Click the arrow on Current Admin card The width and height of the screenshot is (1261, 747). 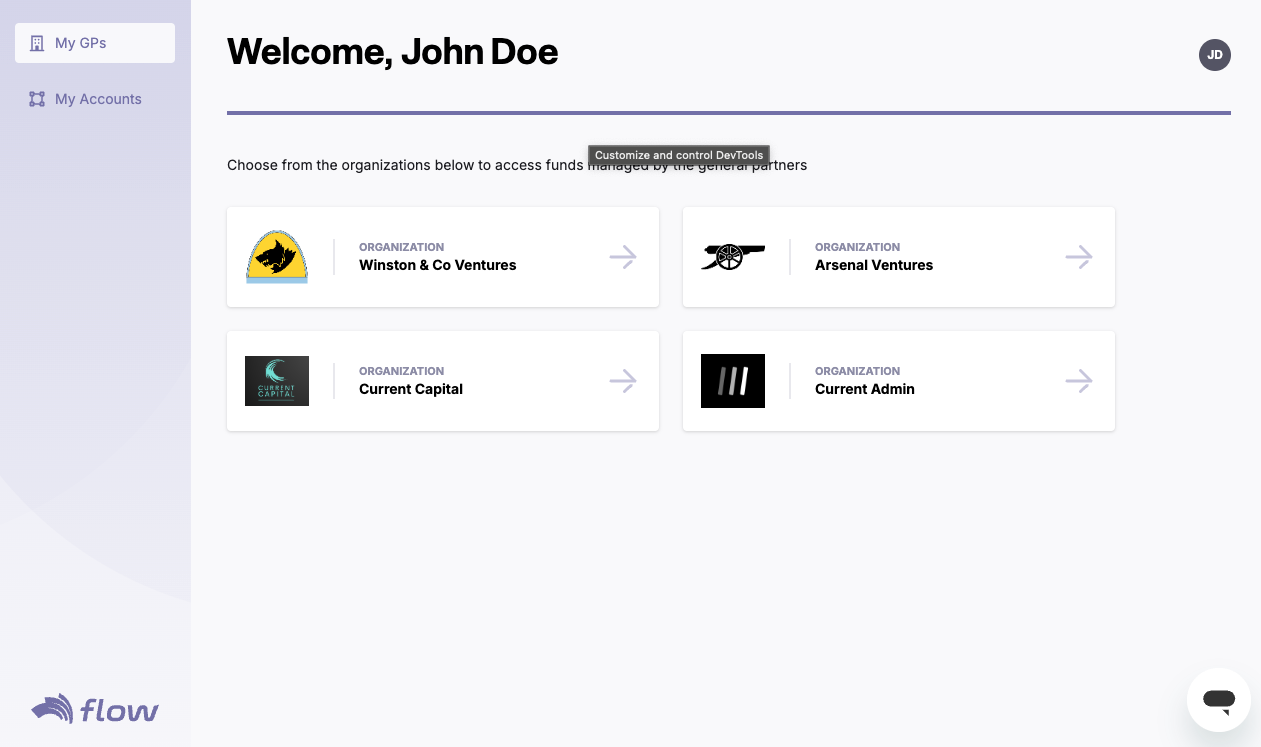point(1079,381)
